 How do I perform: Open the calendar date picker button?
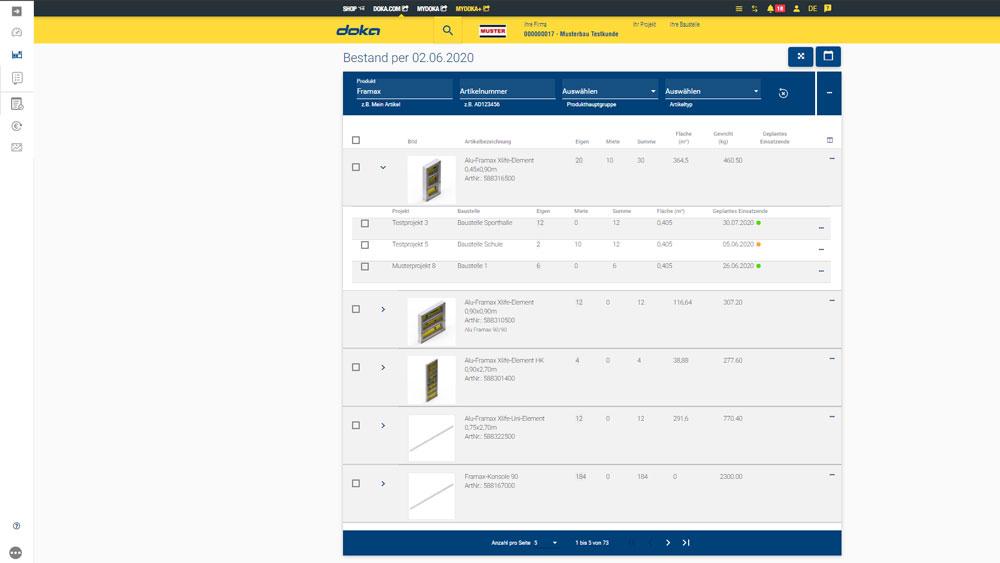828,56
